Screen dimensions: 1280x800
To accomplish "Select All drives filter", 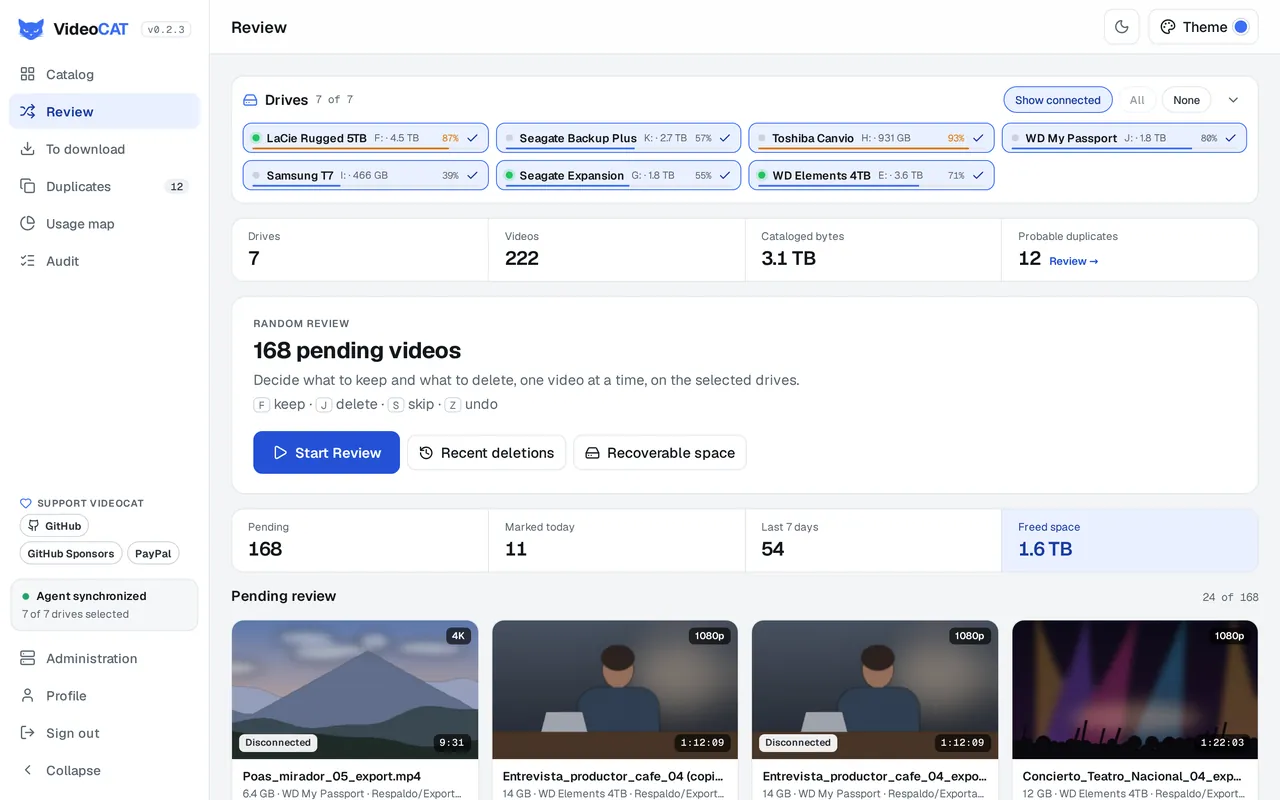I will [x=1137, y=100].
